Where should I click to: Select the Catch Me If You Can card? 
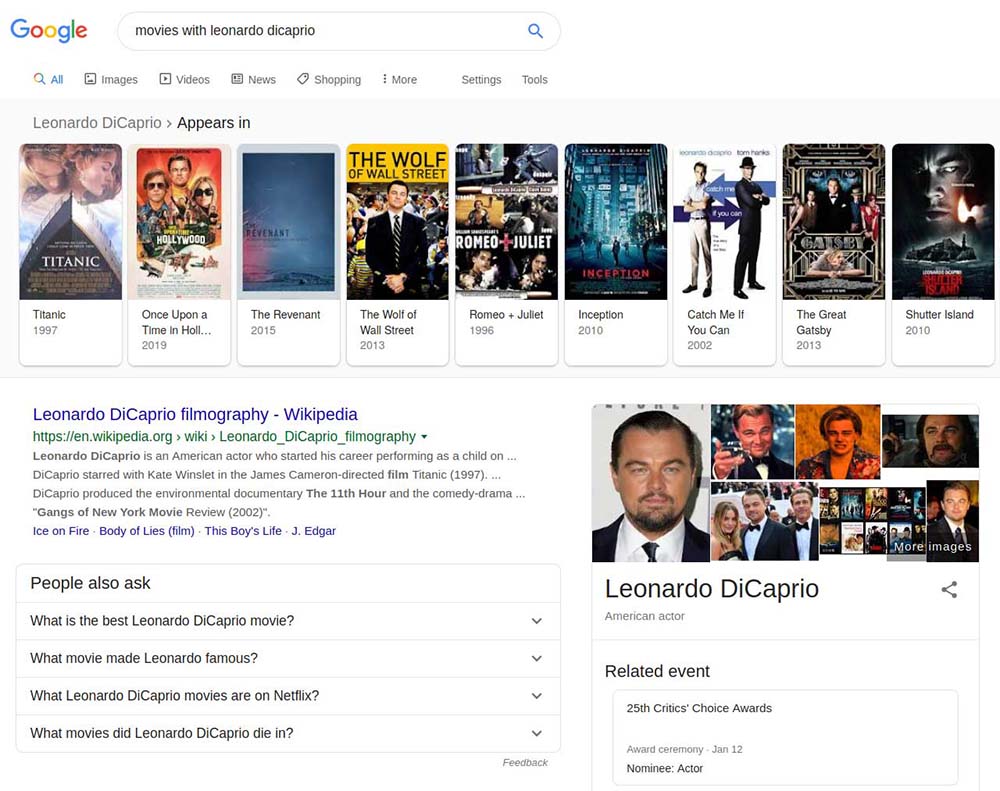coord(724,255)
